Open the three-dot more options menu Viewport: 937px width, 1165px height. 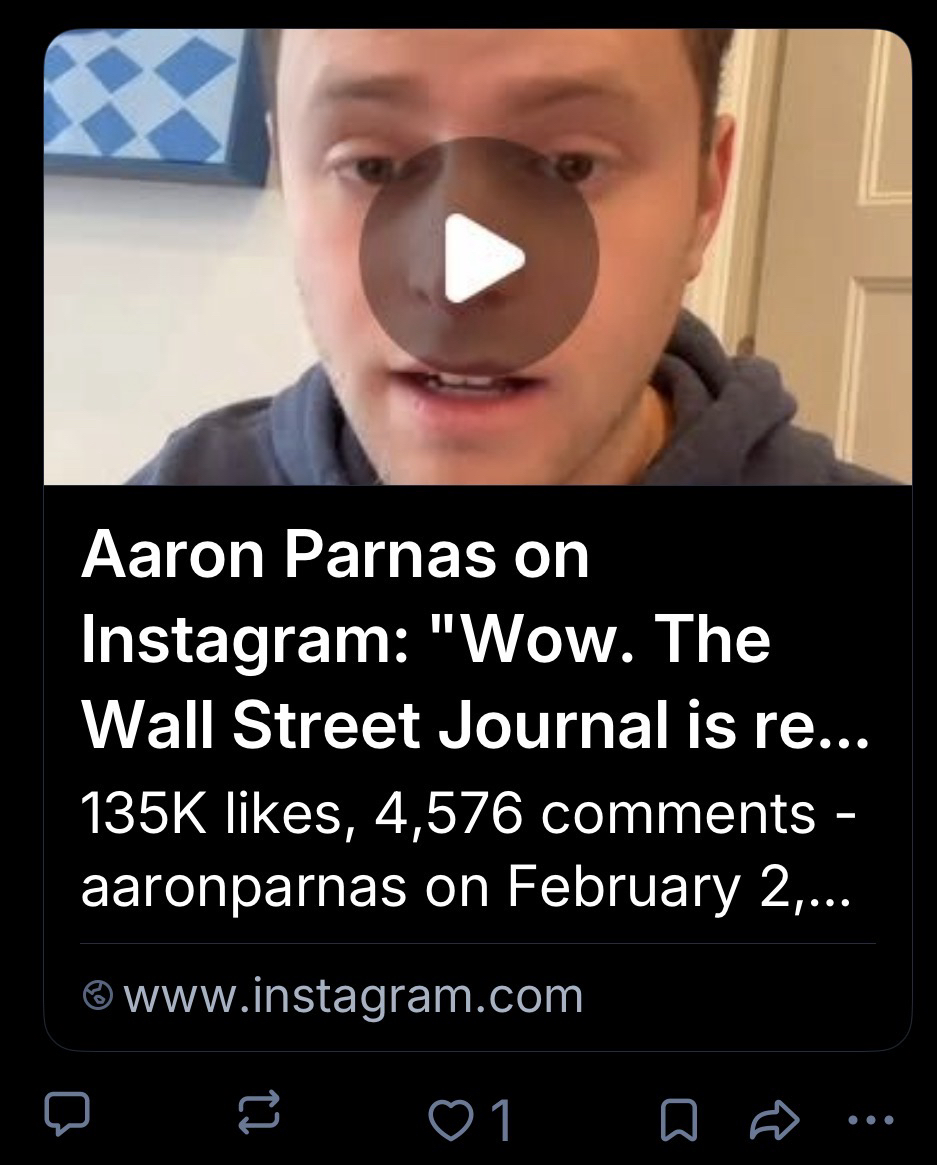870,1119
